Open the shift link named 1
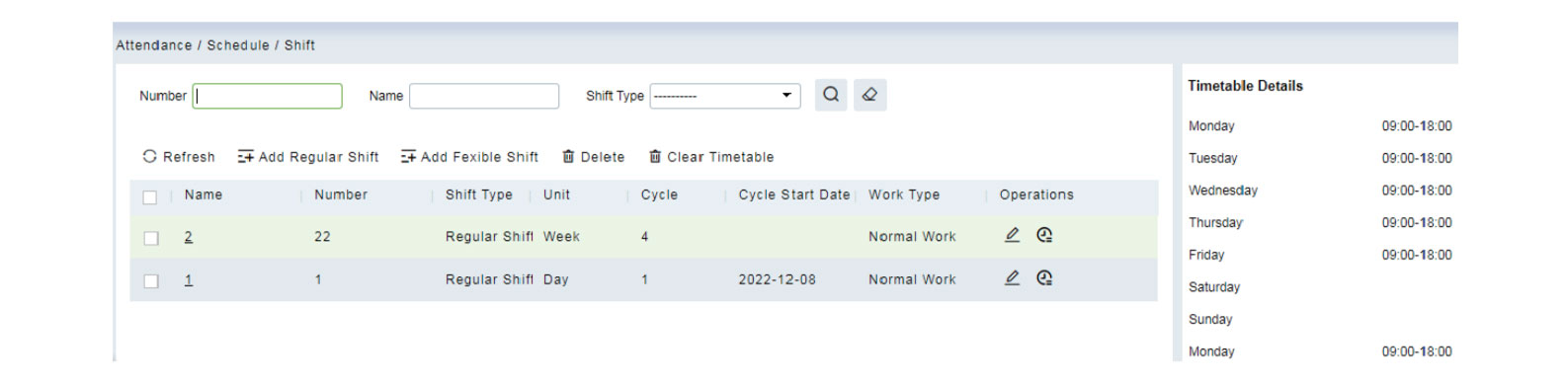The width and height of the screenshot is (1568, 385). pos(189,280)
